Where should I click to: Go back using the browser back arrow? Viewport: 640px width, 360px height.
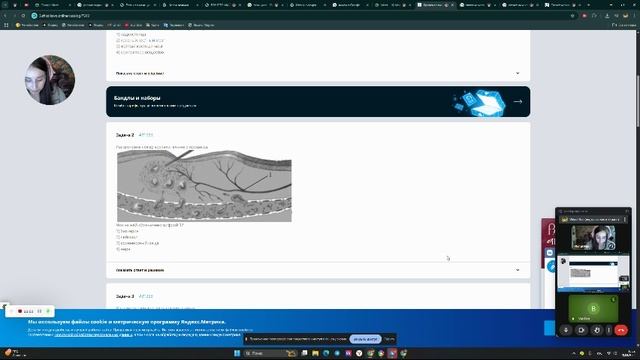[5, 16]
